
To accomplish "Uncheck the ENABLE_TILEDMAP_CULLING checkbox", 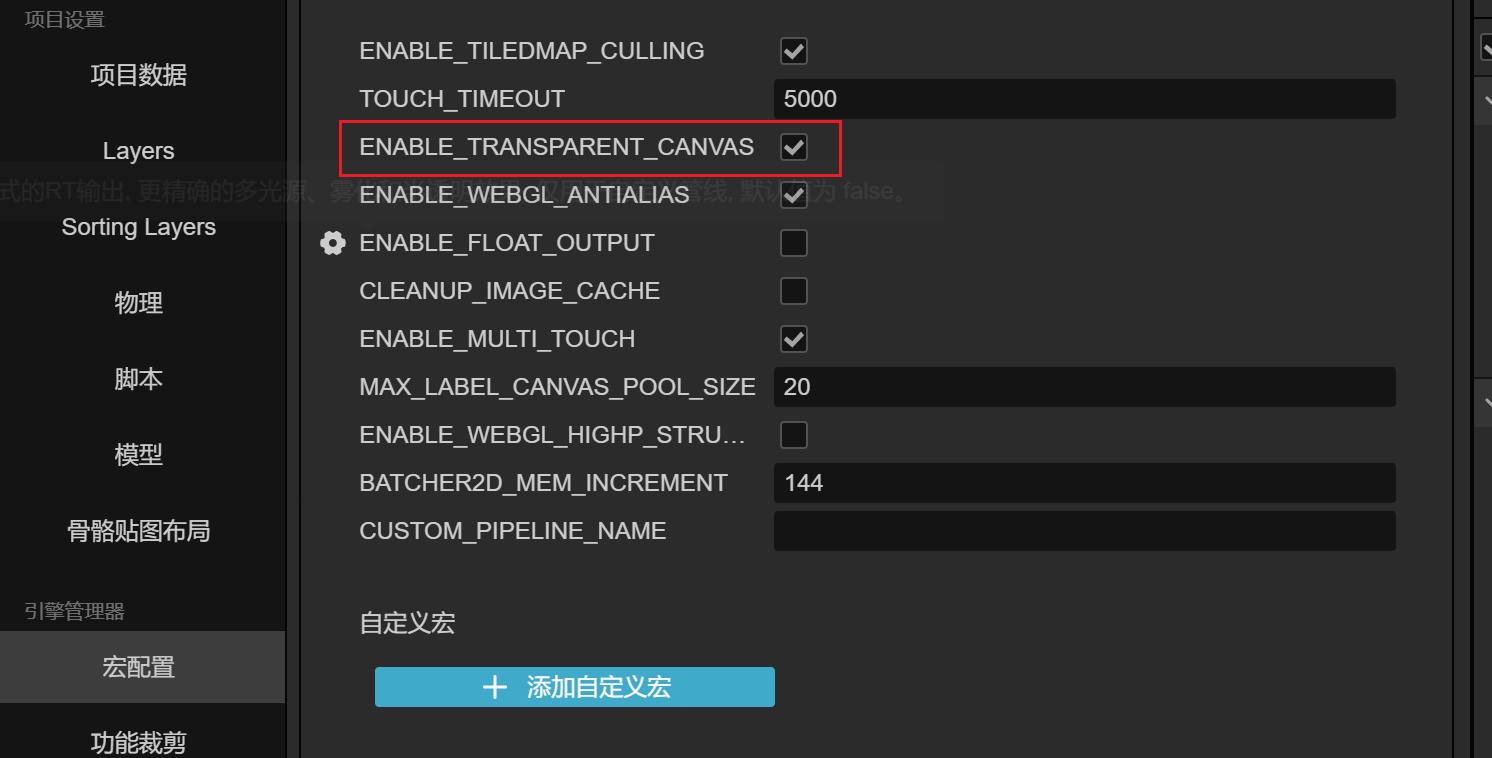I will click(x=794, y=51).
